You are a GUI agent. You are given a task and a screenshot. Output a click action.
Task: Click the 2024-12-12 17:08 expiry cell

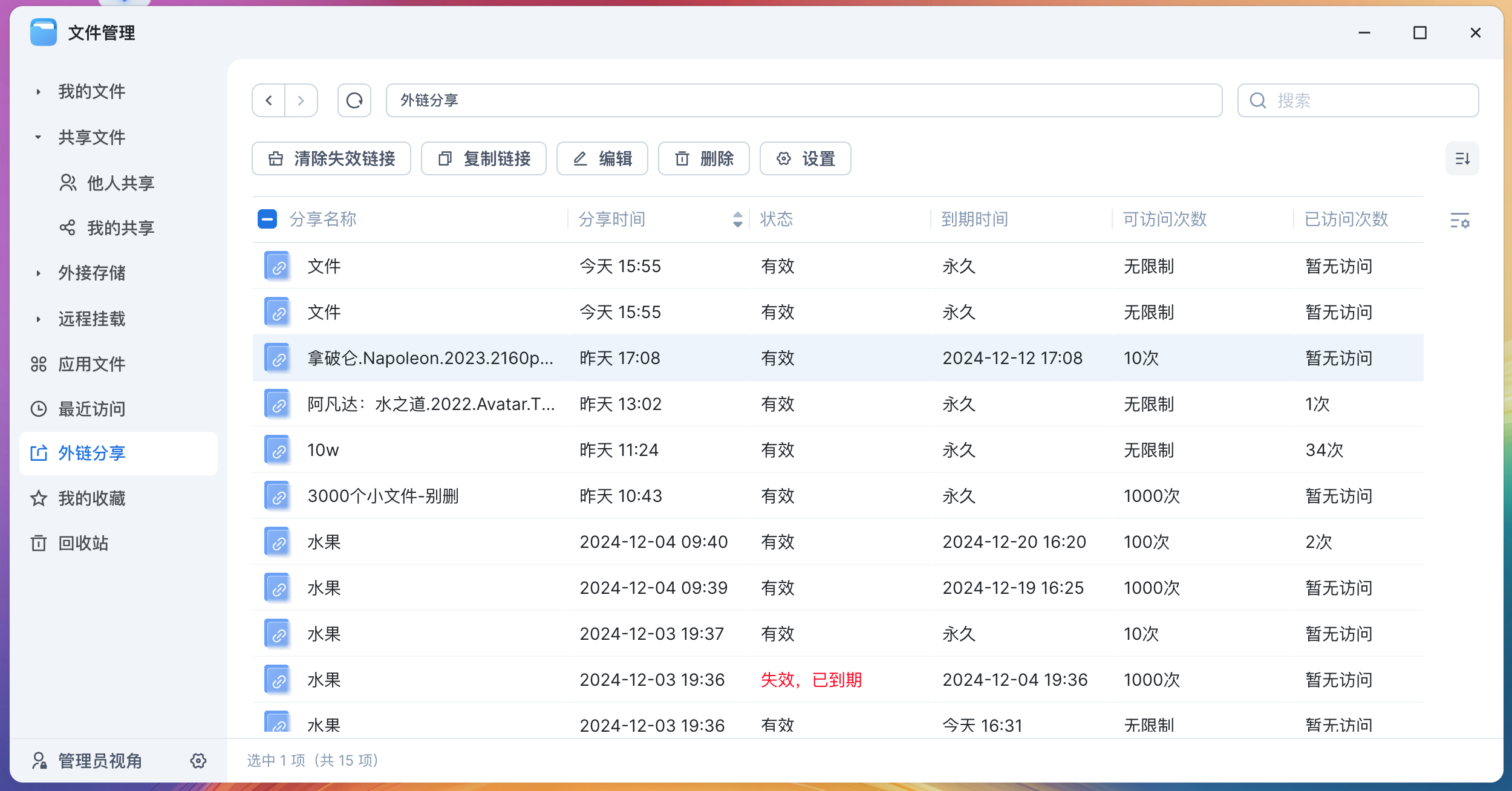(1012, 358)
